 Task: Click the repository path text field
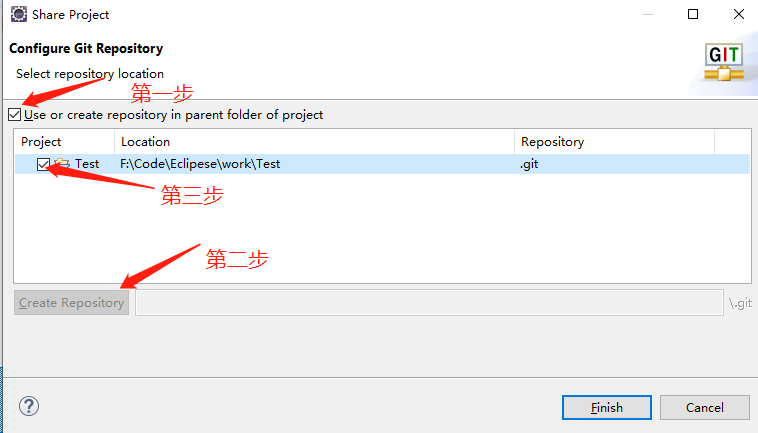[428, 302]
